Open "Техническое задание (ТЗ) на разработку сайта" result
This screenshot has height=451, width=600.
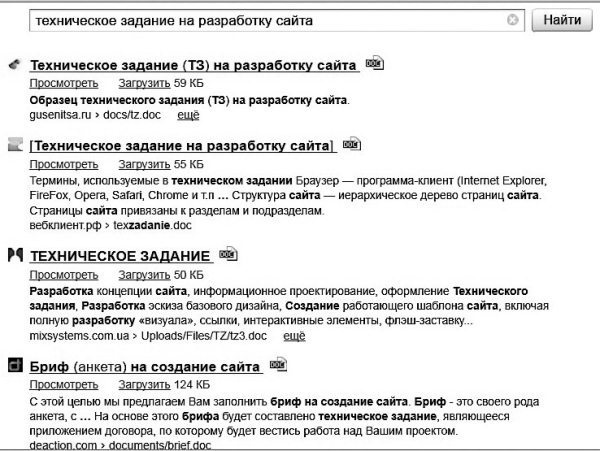(194, 66)
